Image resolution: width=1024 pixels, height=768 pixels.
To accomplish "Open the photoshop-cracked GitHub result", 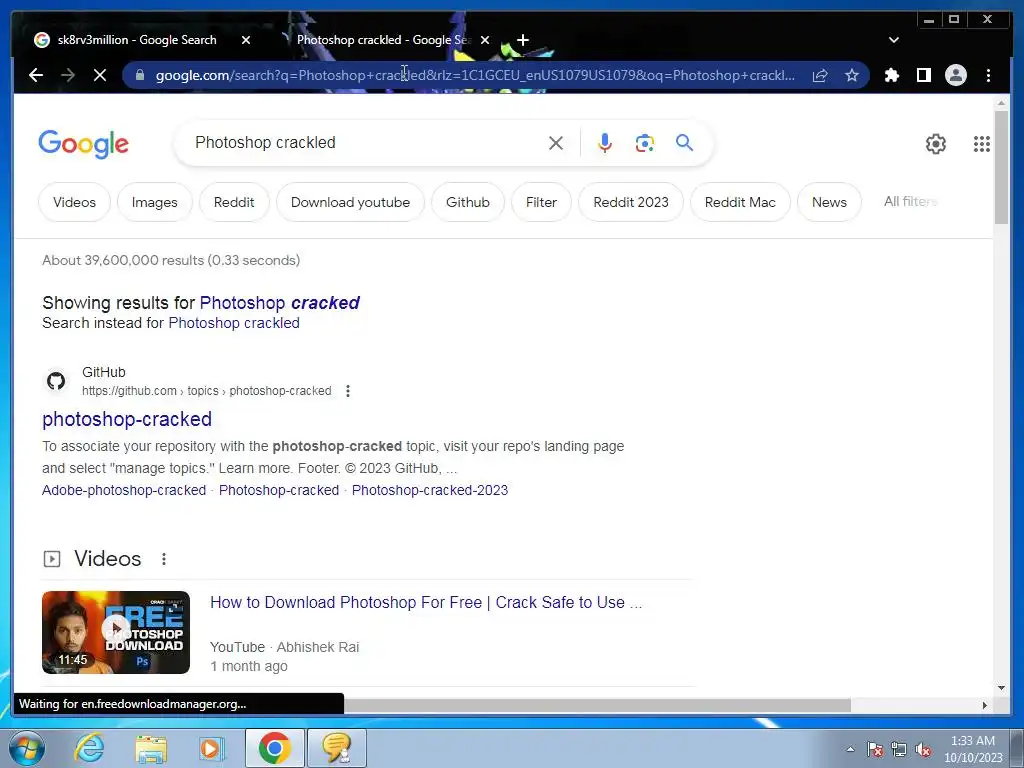I will (x=127, y=419).
